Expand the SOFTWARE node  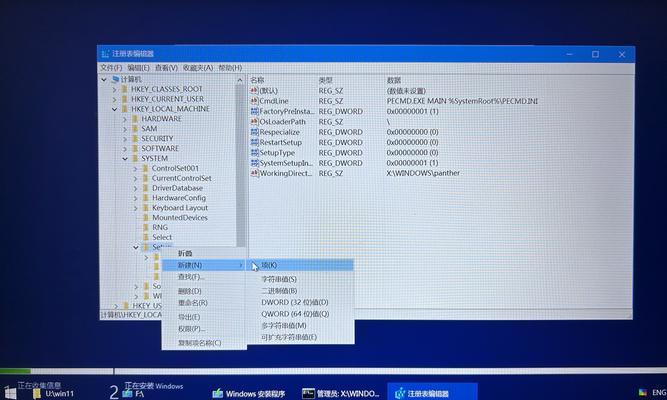click(125, 149)
